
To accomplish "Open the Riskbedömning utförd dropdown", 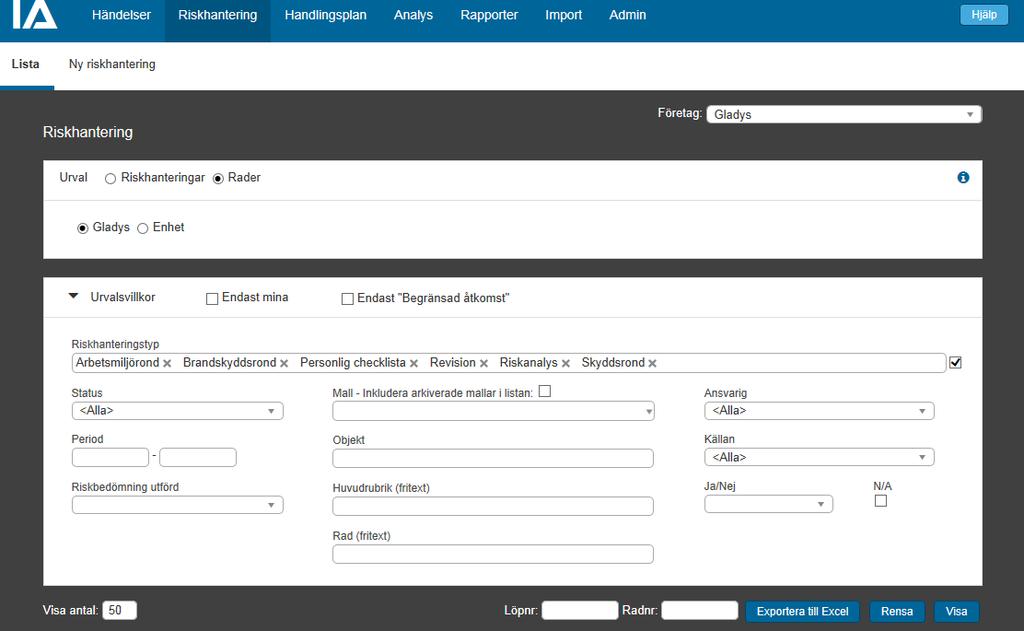I will pos(178,505).
